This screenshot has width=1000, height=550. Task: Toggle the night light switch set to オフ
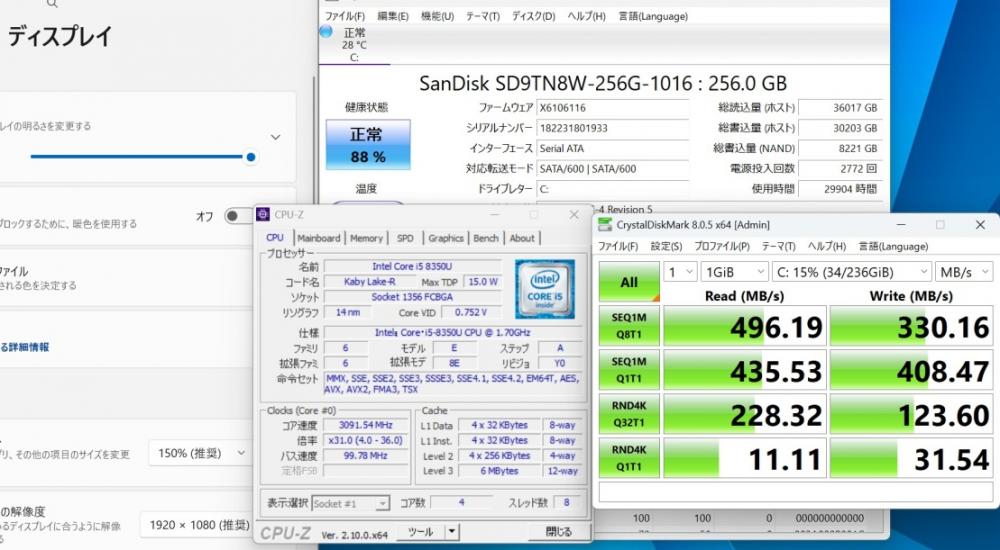(x=237, y=216)
